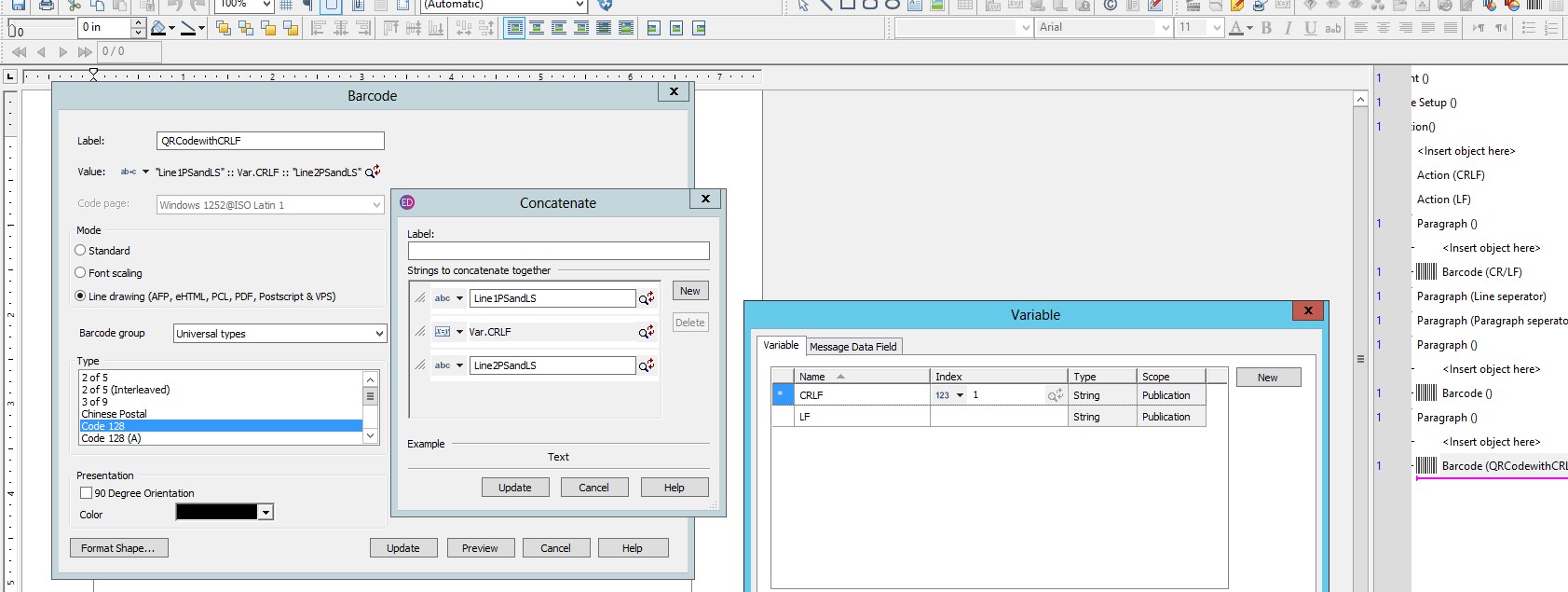1568x592 pixels.
Task: Click the lookup icon next to Barcode Value
Action: point(373,172)
